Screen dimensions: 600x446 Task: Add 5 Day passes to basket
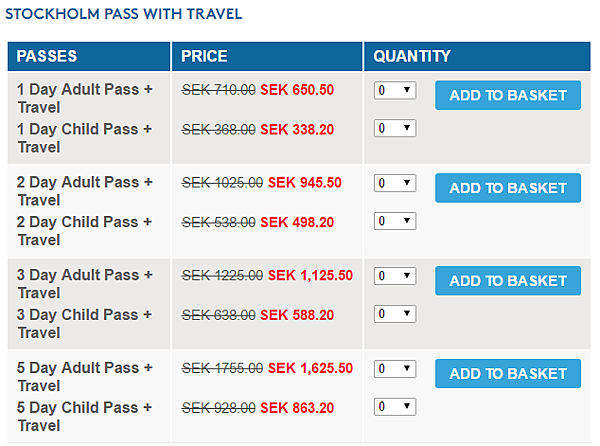click(x=508, y=373)
